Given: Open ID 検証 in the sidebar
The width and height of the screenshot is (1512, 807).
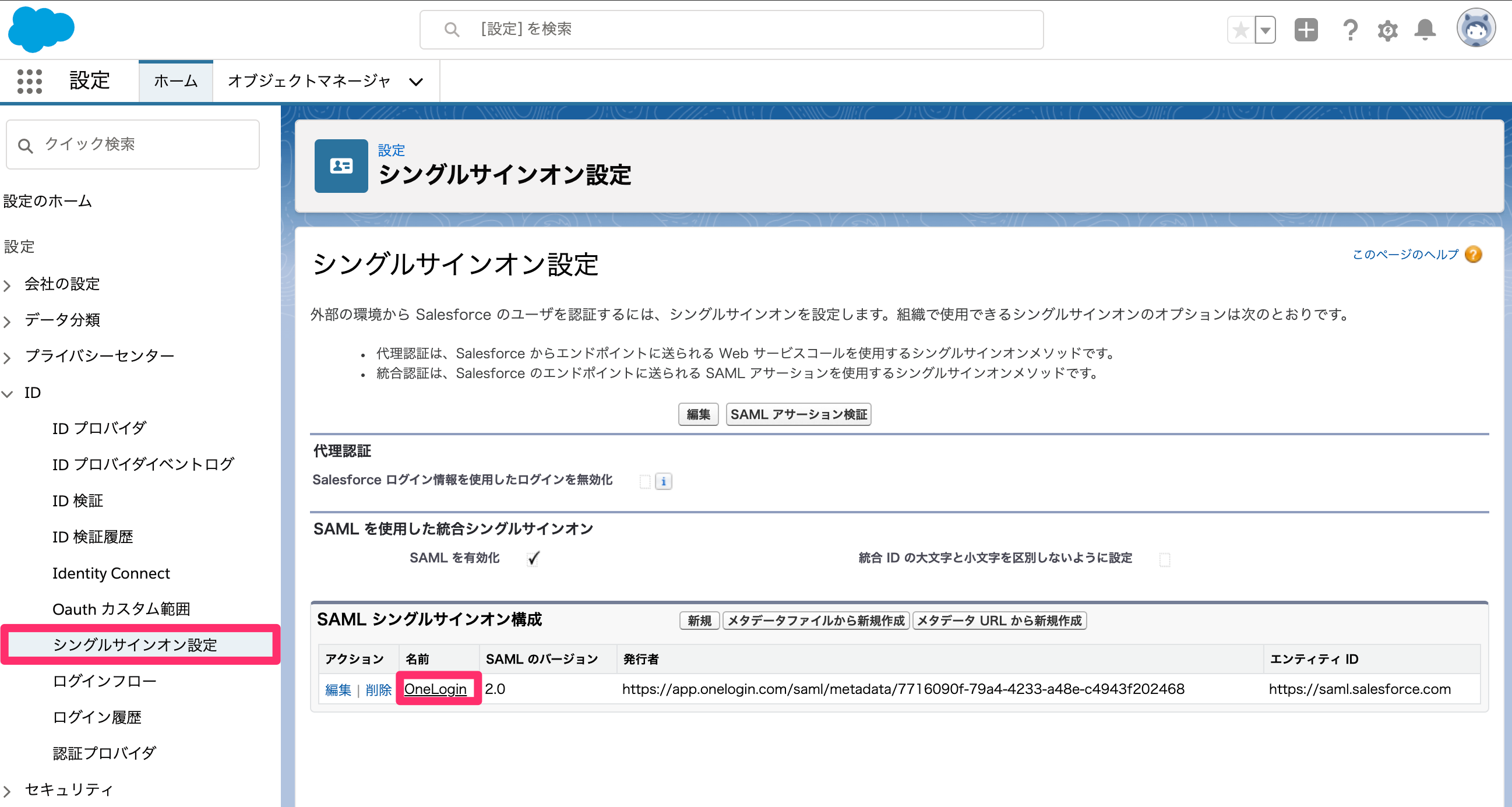Looking at the screenshot, I should (x=77, y=501).
